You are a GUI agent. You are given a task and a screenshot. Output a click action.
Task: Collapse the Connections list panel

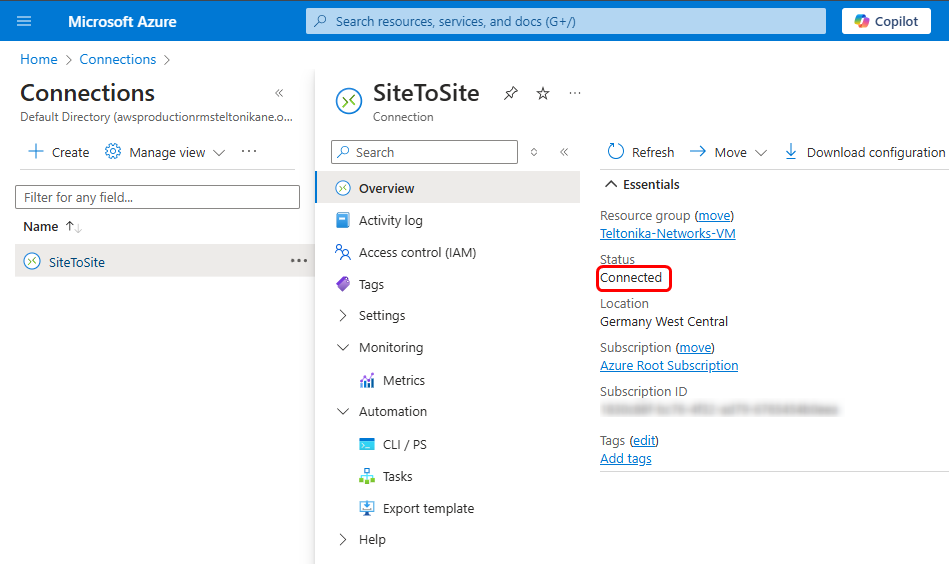tap(279, 93)
